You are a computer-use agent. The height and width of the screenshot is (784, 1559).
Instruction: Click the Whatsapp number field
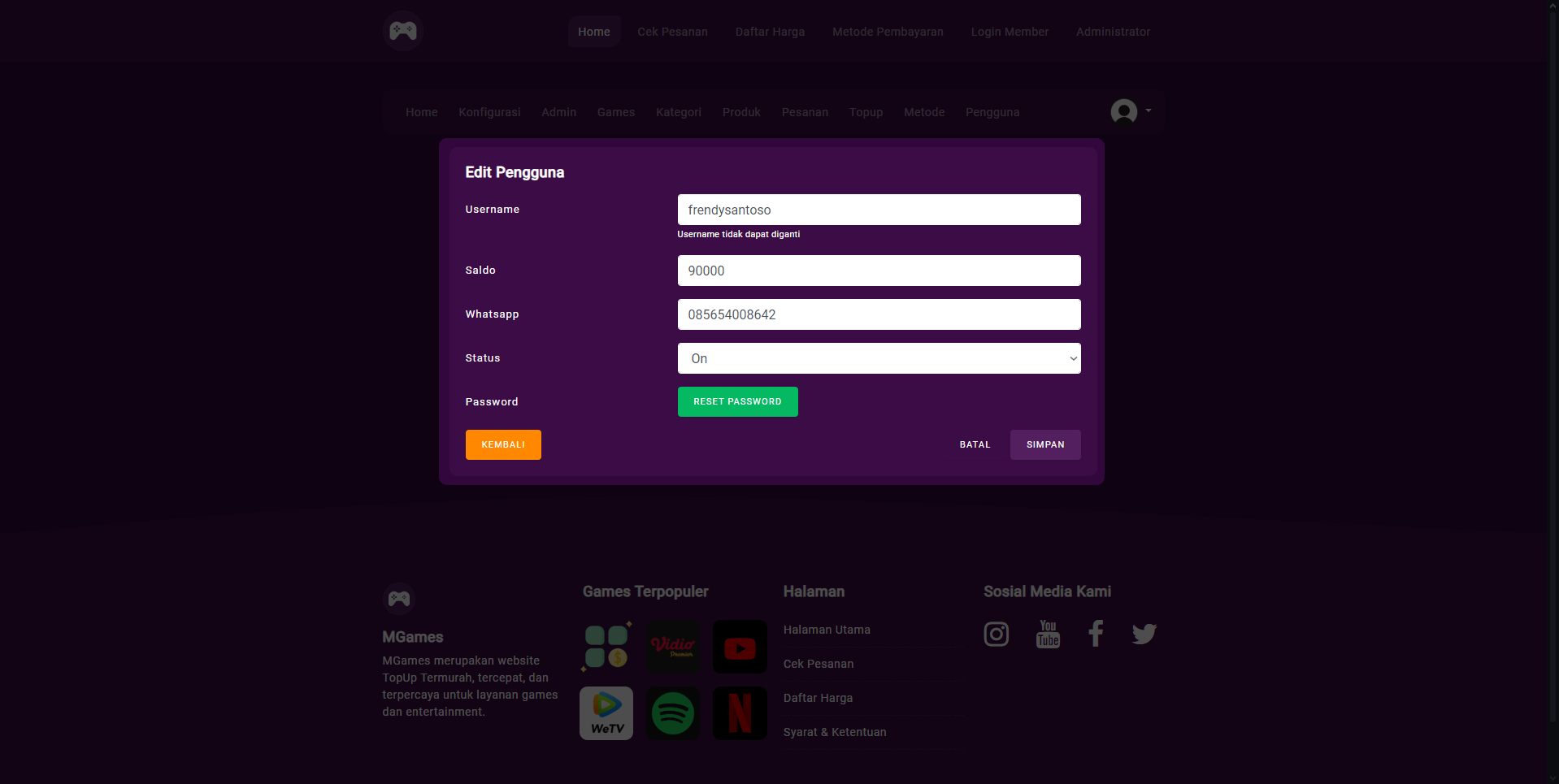pos(879,314)
